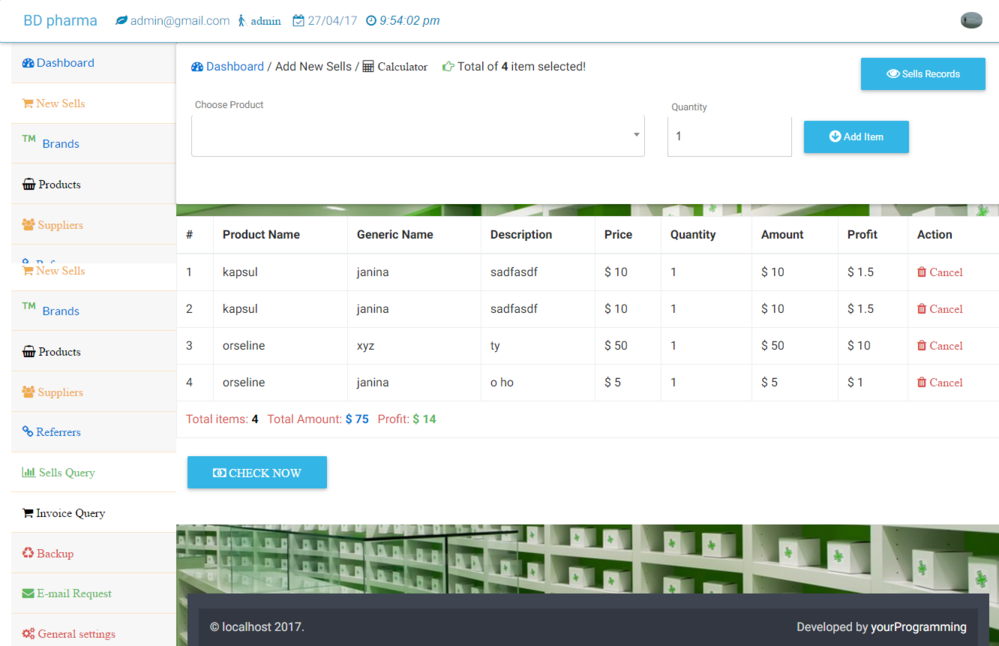Screen dimensions: 999x646
Task: Click the Backup recycle icon
Action: [28, 553]
